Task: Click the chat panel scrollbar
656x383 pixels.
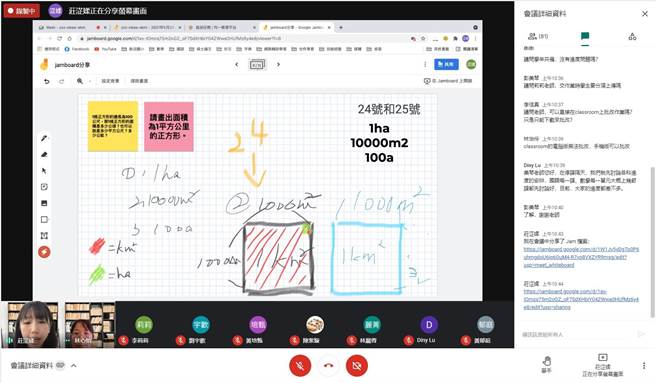Action: (x=652, y=242)
